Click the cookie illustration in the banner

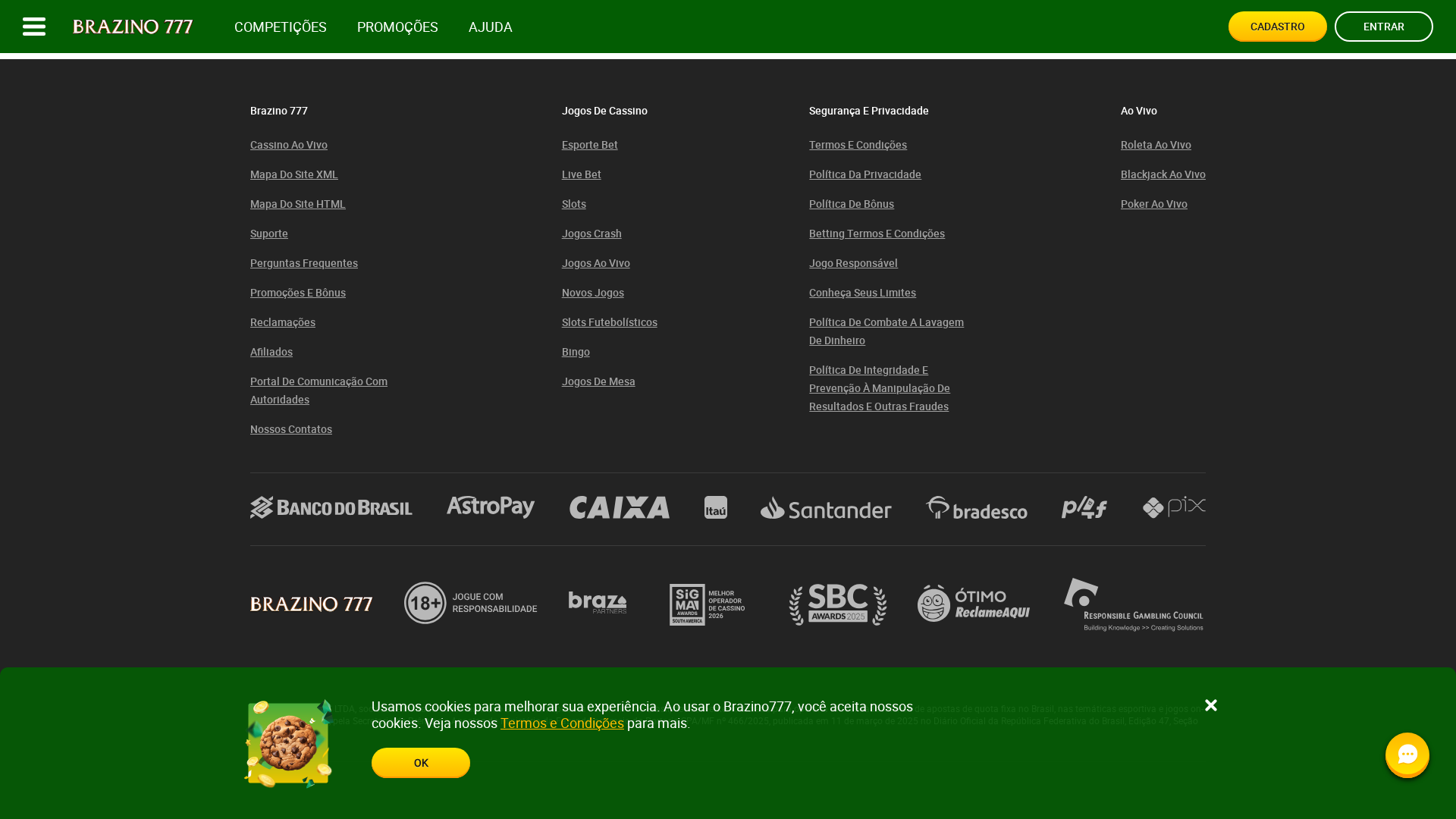pos(289,743)
